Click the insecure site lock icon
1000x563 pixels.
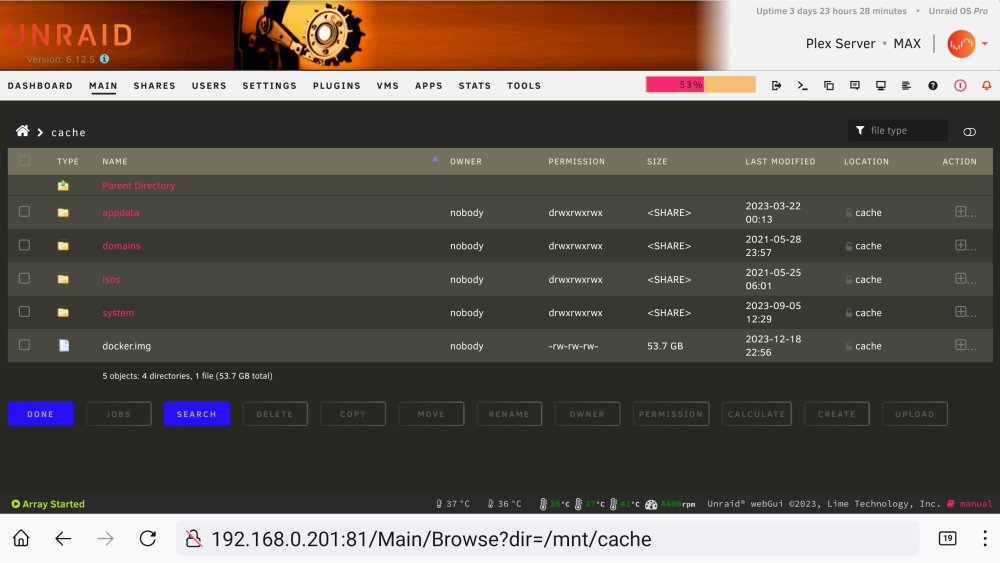point(193,539)
